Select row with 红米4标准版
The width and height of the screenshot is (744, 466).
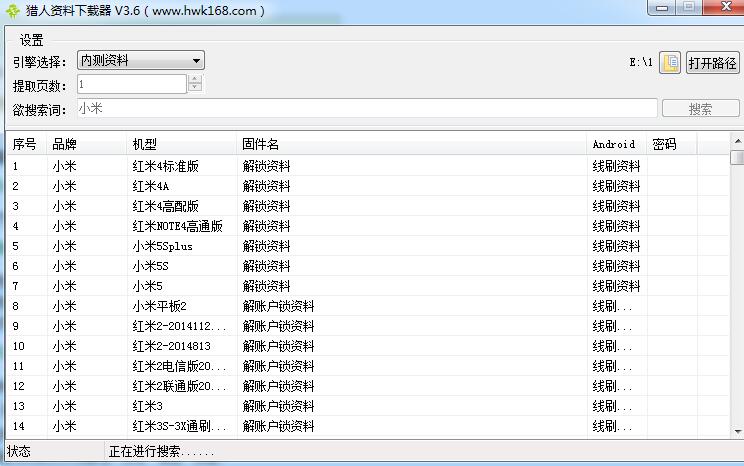368,166
